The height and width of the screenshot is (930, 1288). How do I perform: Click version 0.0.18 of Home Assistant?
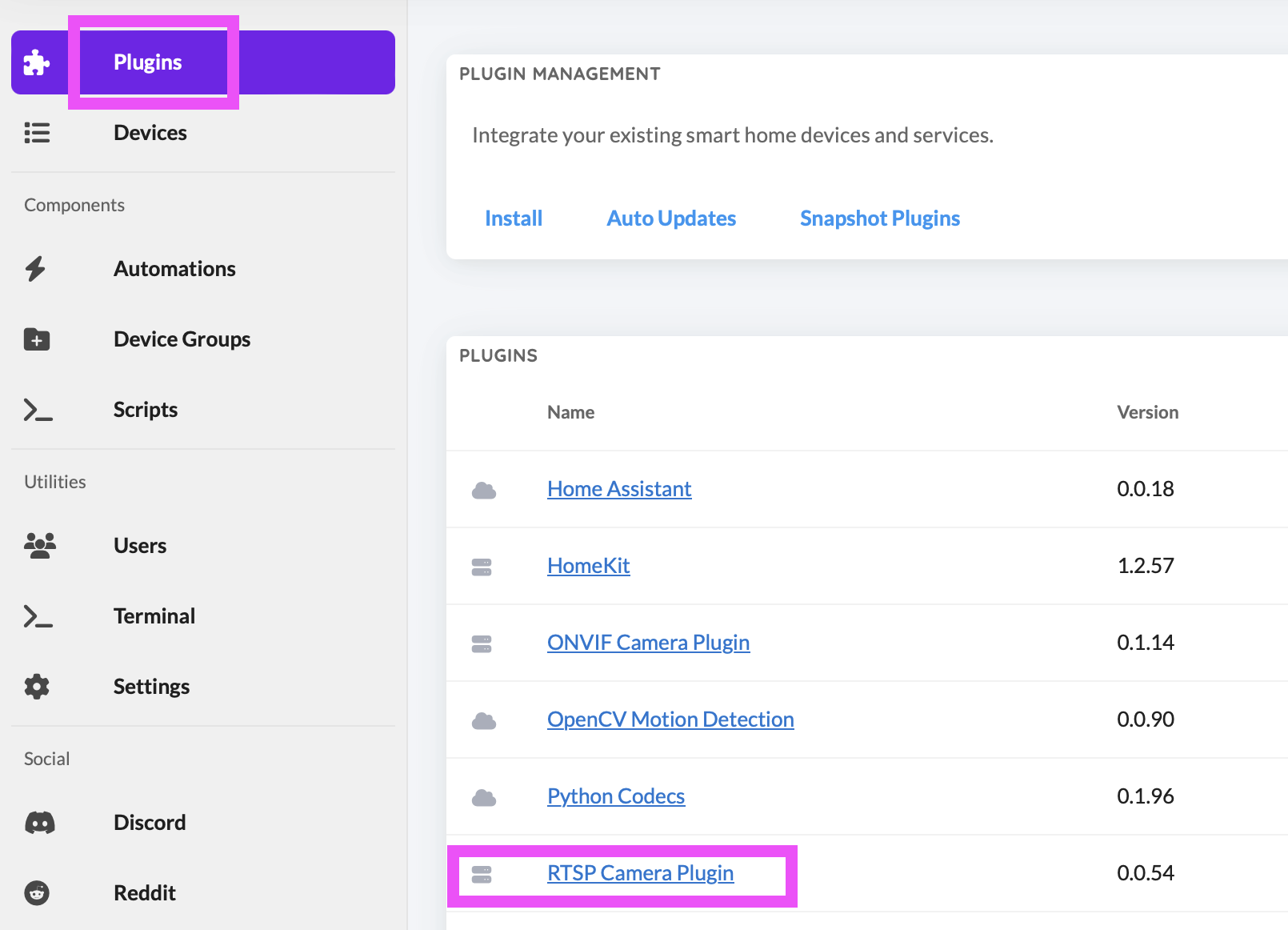[x=1146, y=489]
